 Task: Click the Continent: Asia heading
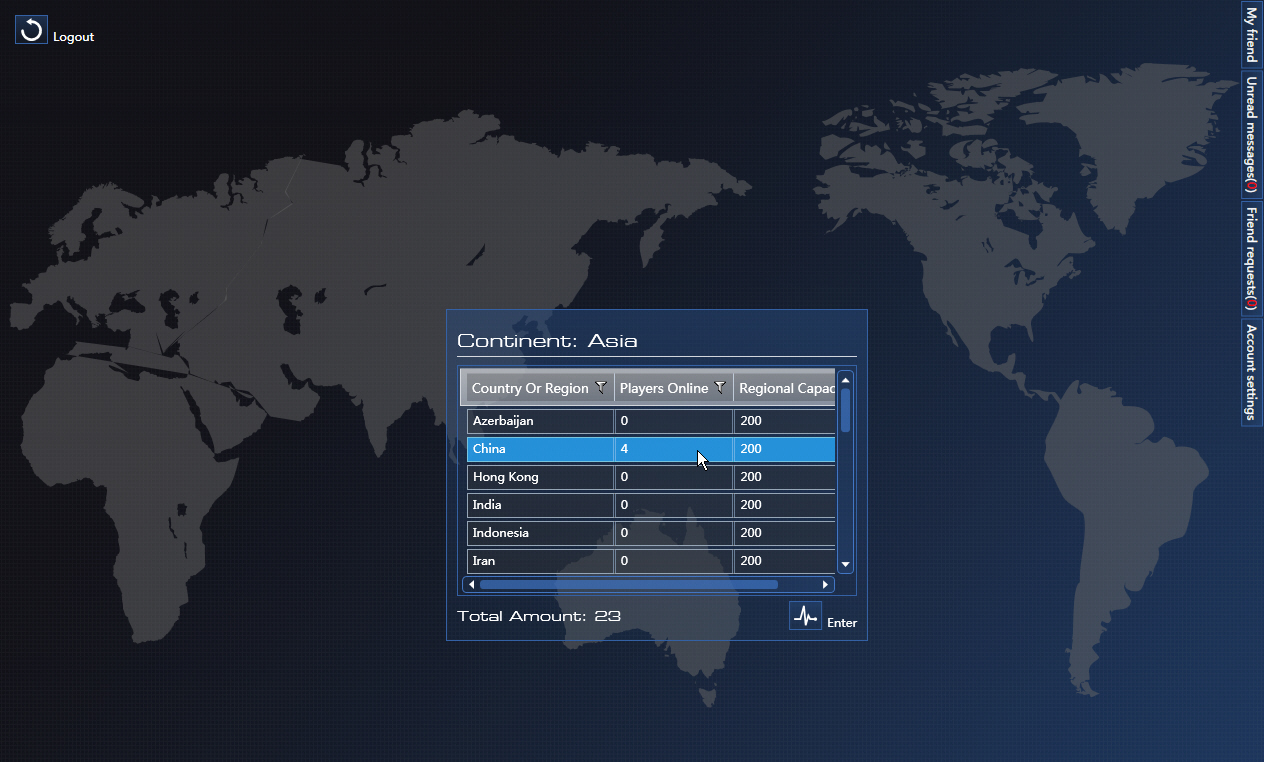tap(547, 341)
